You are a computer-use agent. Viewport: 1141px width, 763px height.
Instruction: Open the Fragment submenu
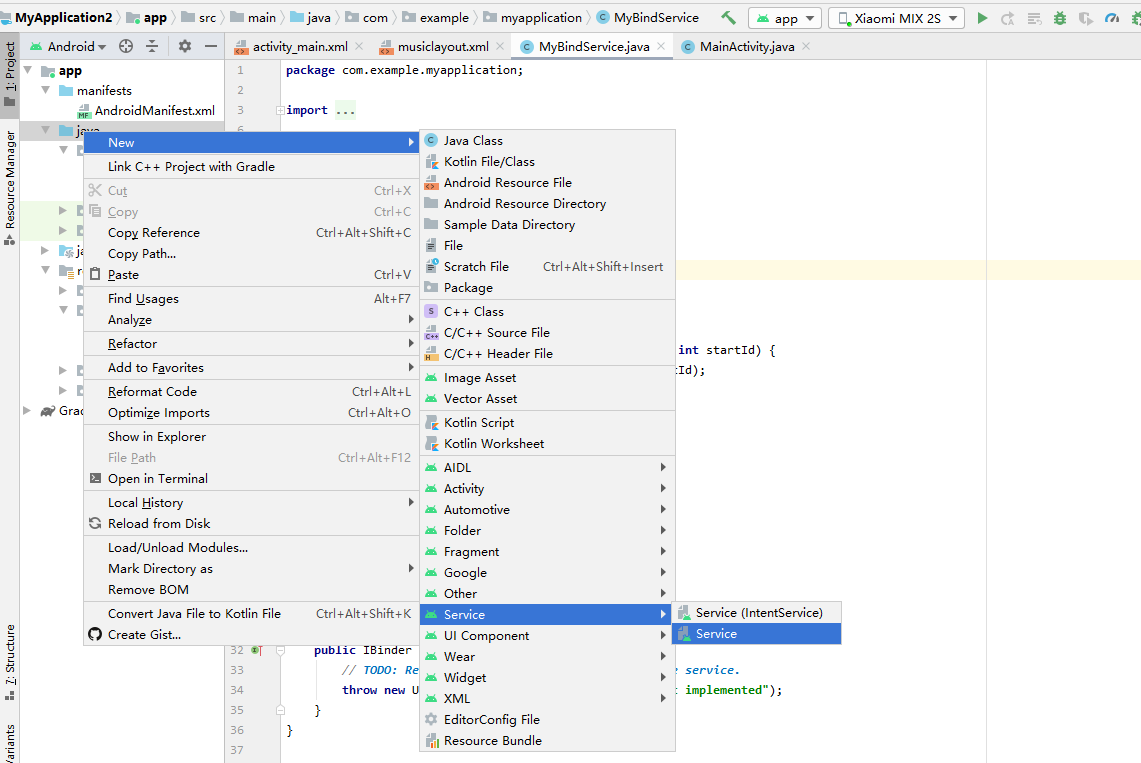point(547,552)
